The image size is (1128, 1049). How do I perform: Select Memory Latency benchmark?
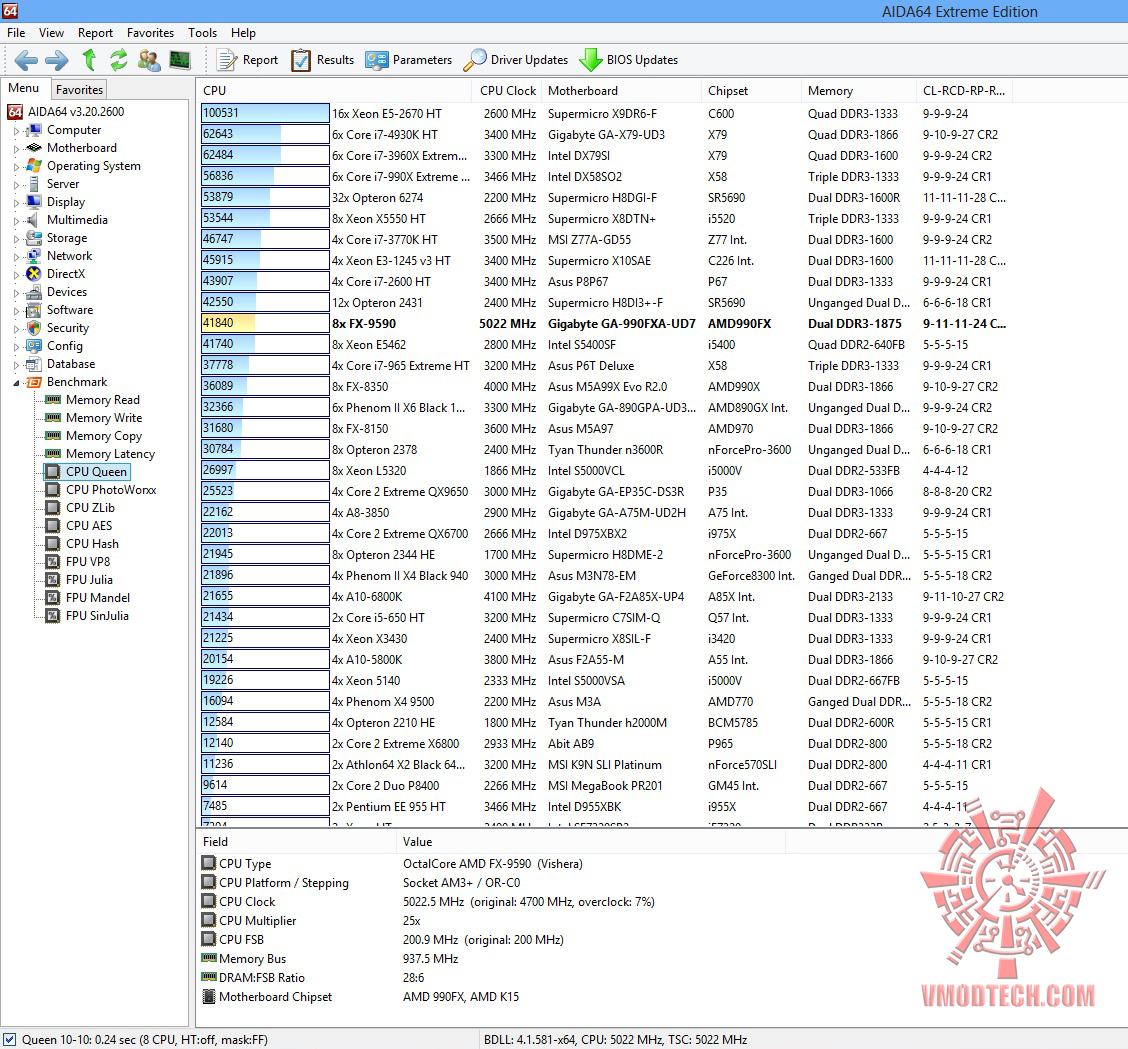[110, 454]
